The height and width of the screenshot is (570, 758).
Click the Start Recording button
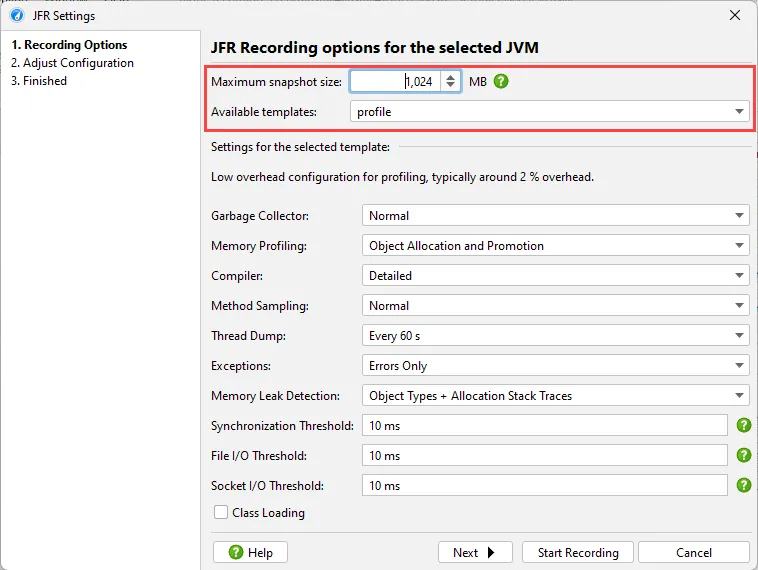(578, 552)
